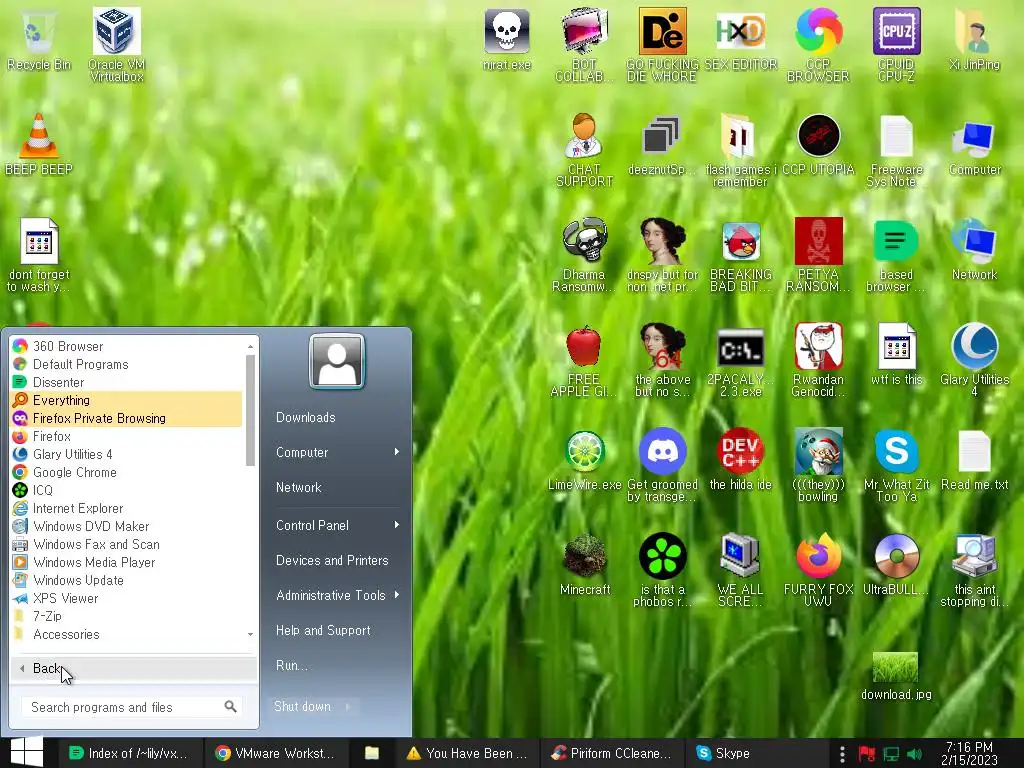Image resolution: width=1024 pixels, height=768 pixels.
Task: Open Firefox Private Browsing entry
Action: click(x=127, y=418)
